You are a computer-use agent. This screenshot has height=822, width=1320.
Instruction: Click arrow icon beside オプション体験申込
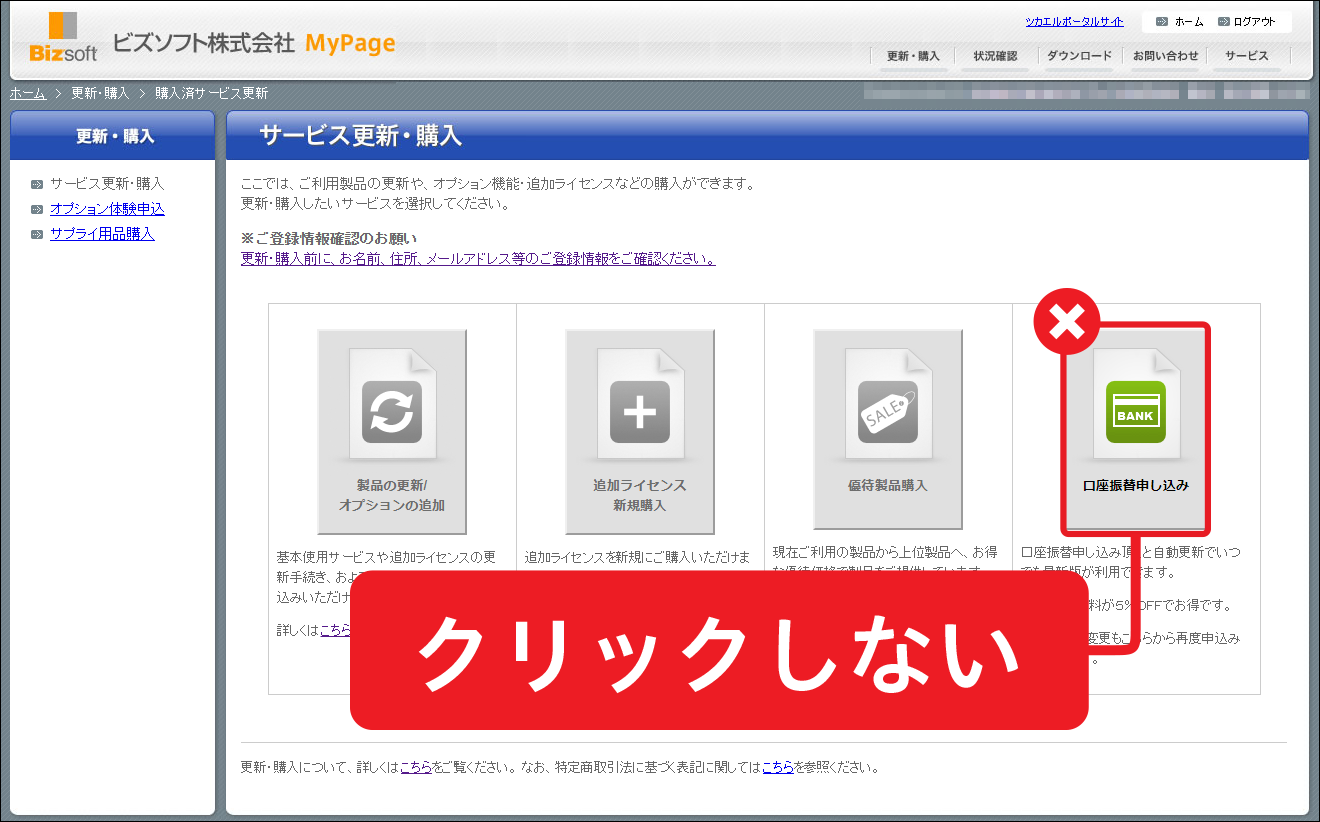click(37, 209)
